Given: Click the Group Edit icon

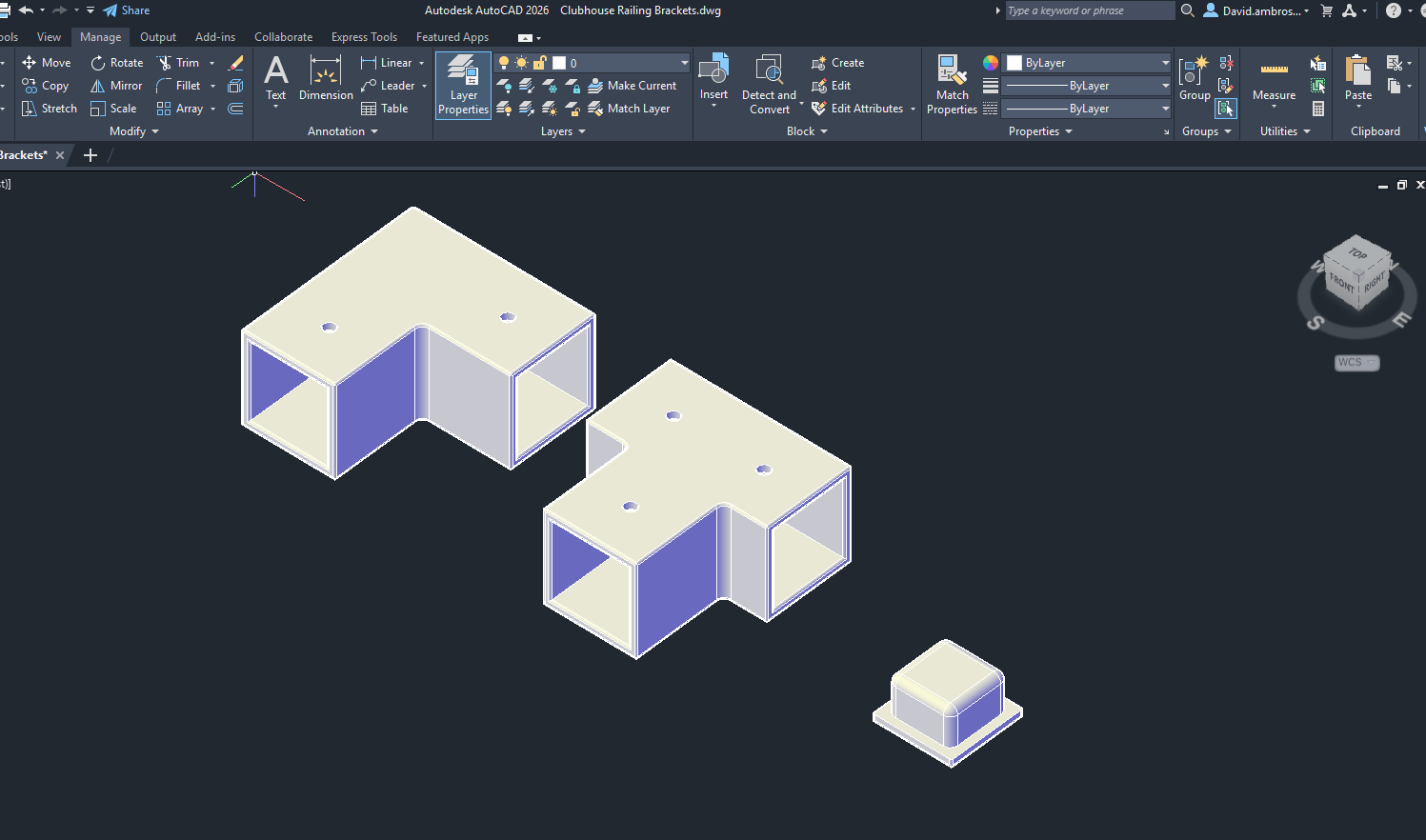Looking at the screenshot, I should coord(1226,86).
